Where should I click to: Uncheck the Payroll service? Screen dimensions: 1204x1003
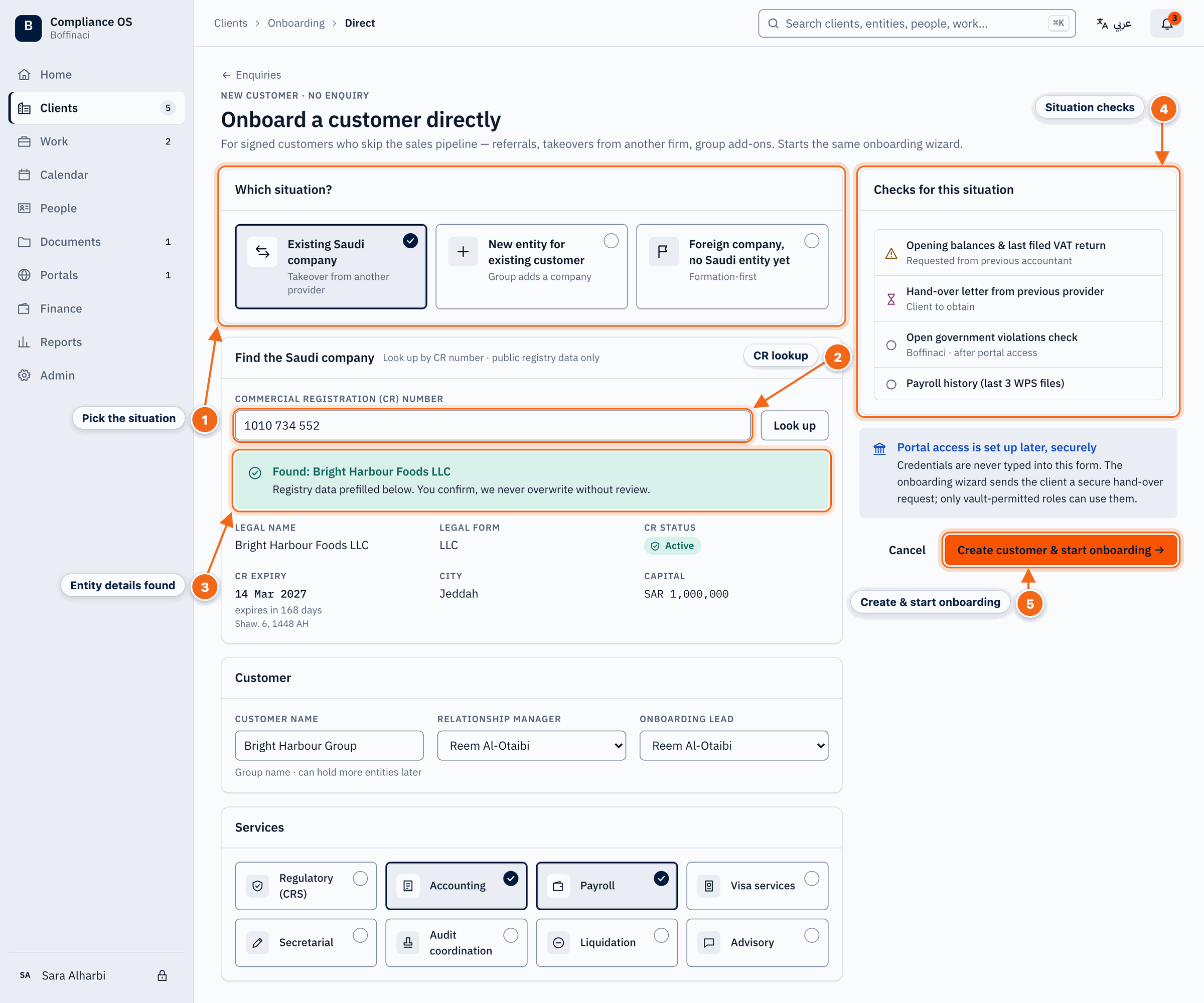[607, 886]
